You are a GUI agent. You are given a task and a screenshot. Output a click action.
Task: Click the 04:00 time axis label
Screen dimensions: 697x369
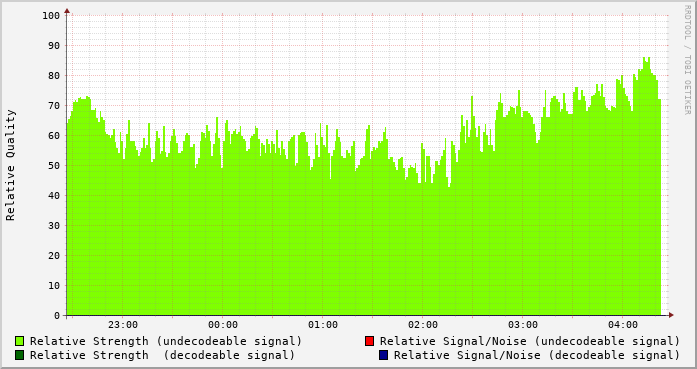click(x=623, y=325)
